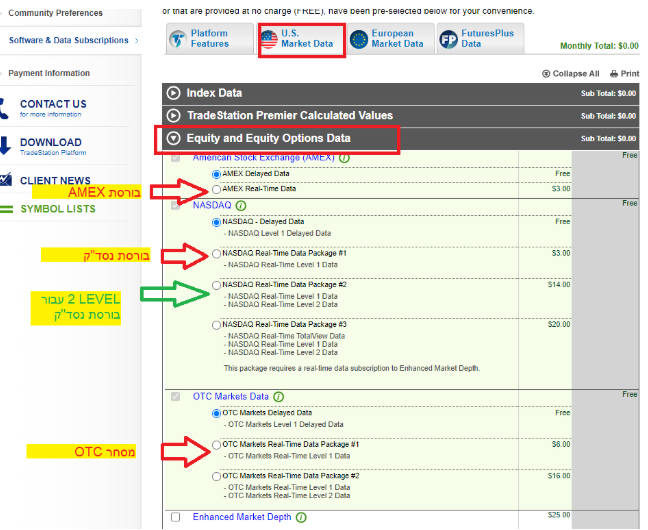Click the Client News chart icon
Screen dimensions: 648x530
pos(6,179)
